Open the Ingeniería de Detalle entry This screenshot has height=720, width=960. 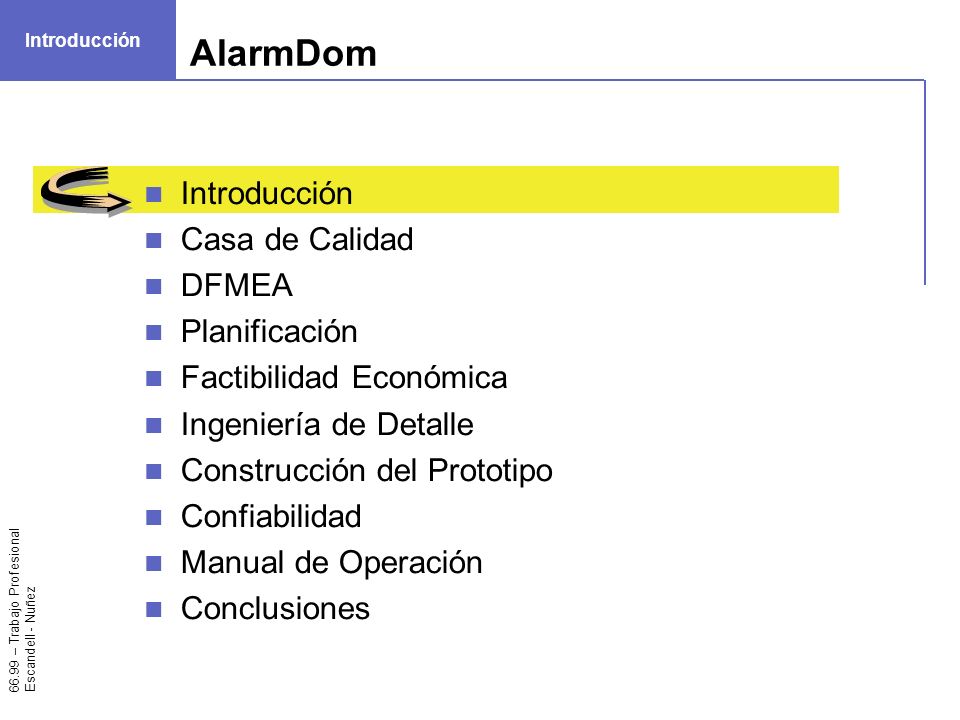328,424
